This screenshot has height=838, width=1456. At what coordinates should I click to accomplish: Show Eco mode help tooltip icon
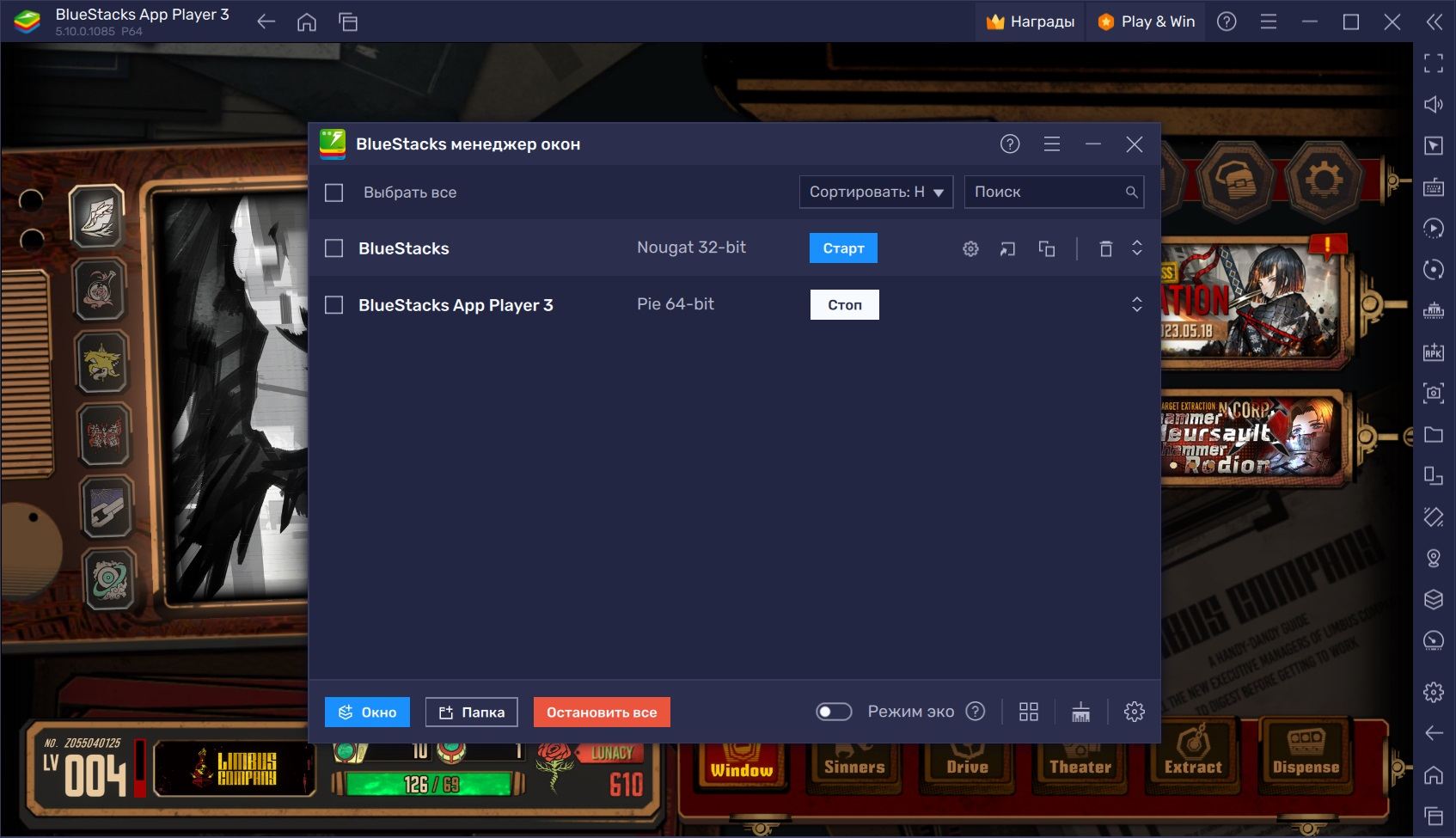click(x=975, y=712)
